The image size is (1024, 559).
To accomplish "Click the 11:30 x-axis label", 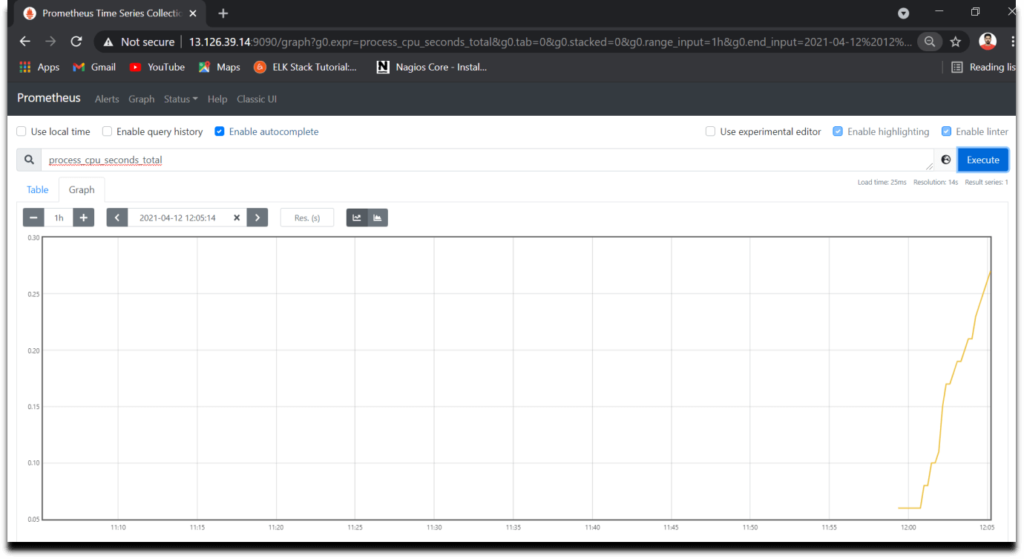I will click(x=434, y=528).
